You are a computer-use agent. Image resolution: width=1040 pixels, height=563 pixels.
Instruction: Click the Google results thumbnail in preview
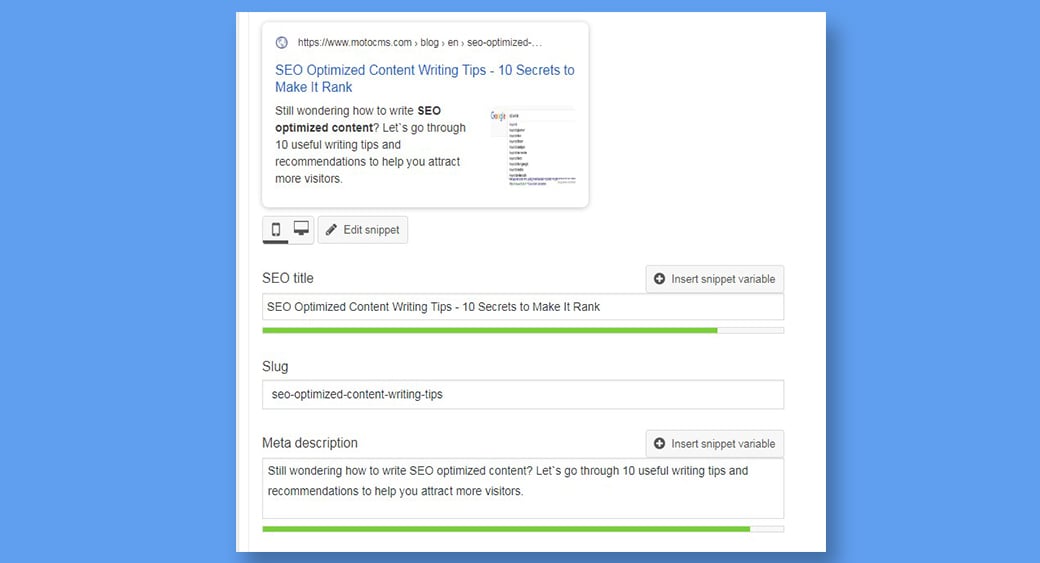tap(532, 147)
